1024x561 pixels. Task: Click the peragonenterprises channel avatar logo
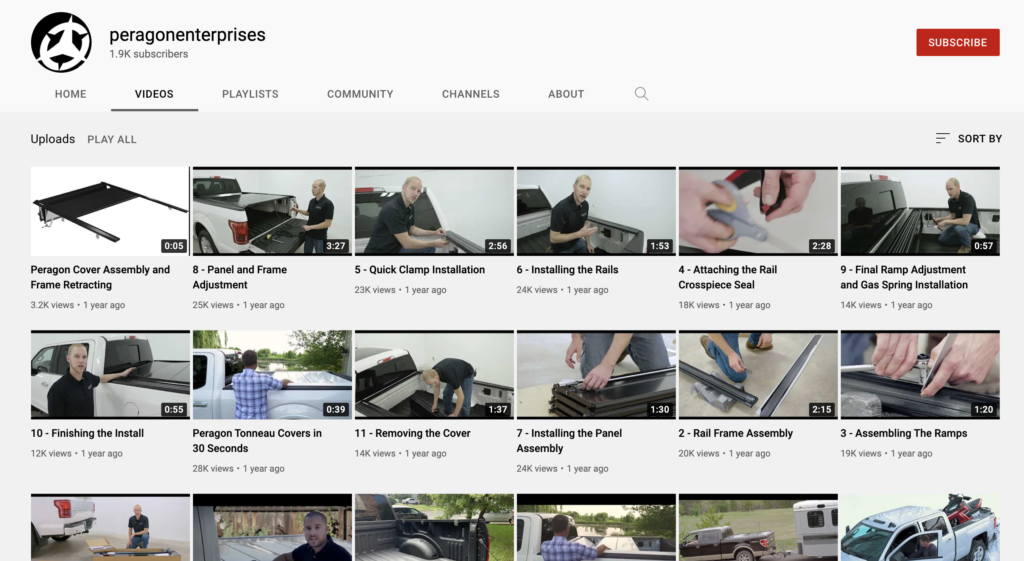point(61,42)
